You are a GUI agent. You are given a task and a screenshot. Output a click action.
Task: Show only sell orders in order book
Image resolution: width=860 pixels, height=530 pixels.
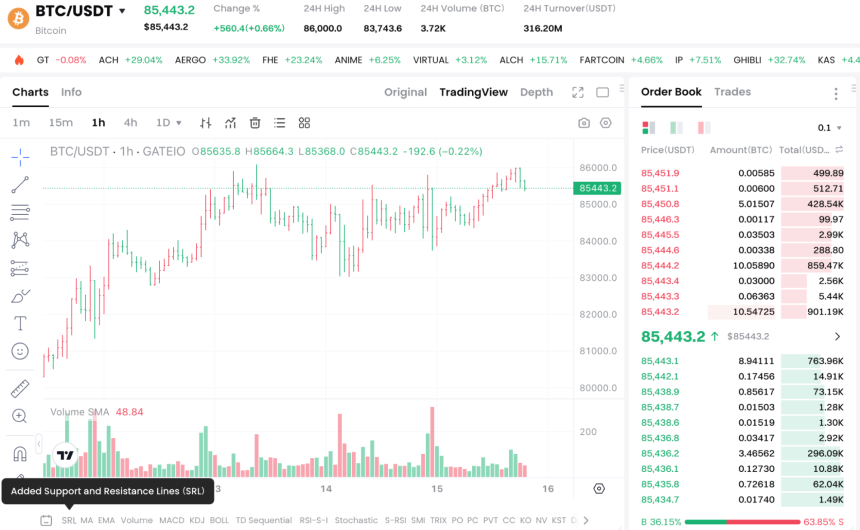coord(704,128)
